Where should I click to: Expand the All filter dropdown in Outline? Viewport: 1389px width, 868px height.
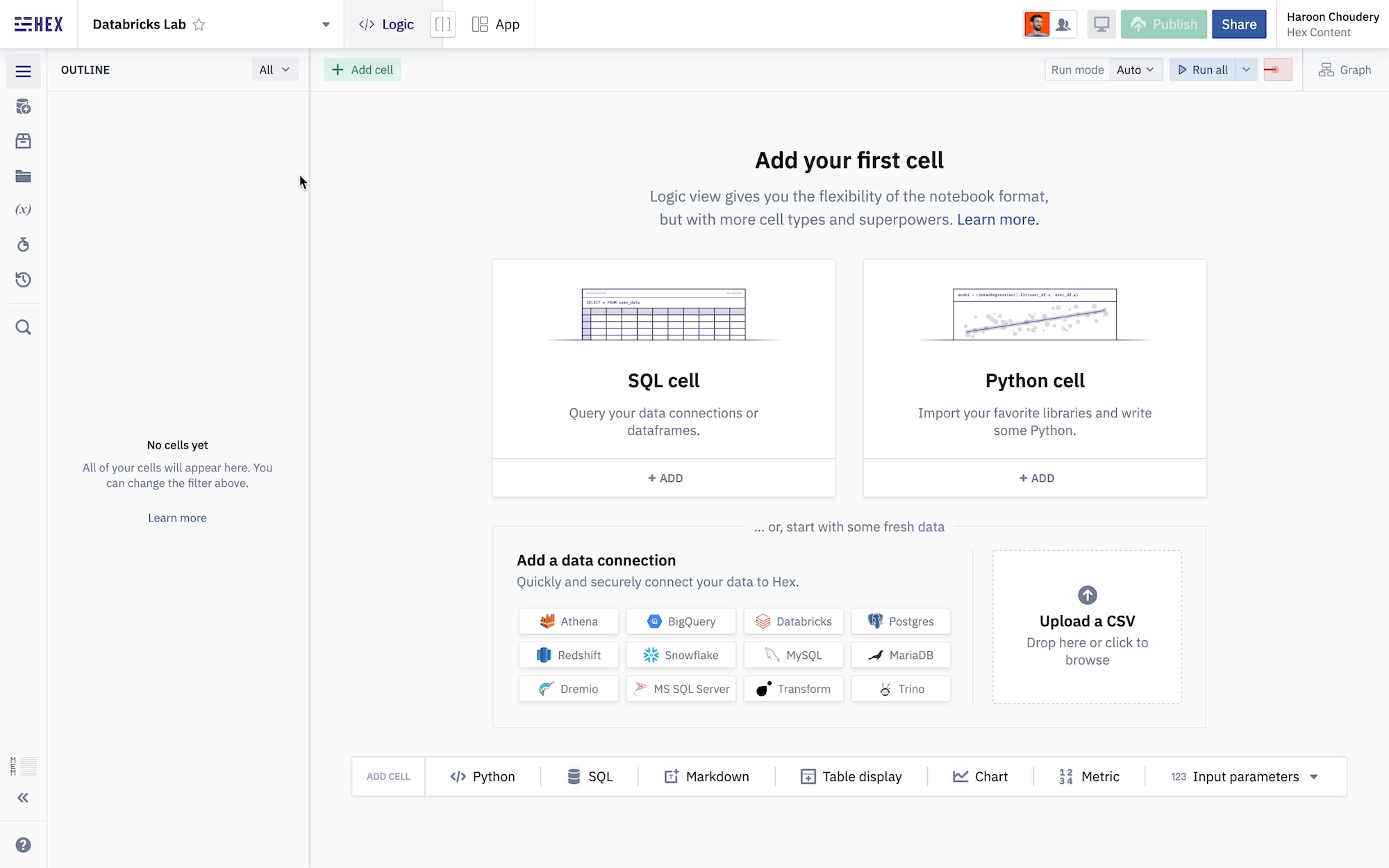275,69
